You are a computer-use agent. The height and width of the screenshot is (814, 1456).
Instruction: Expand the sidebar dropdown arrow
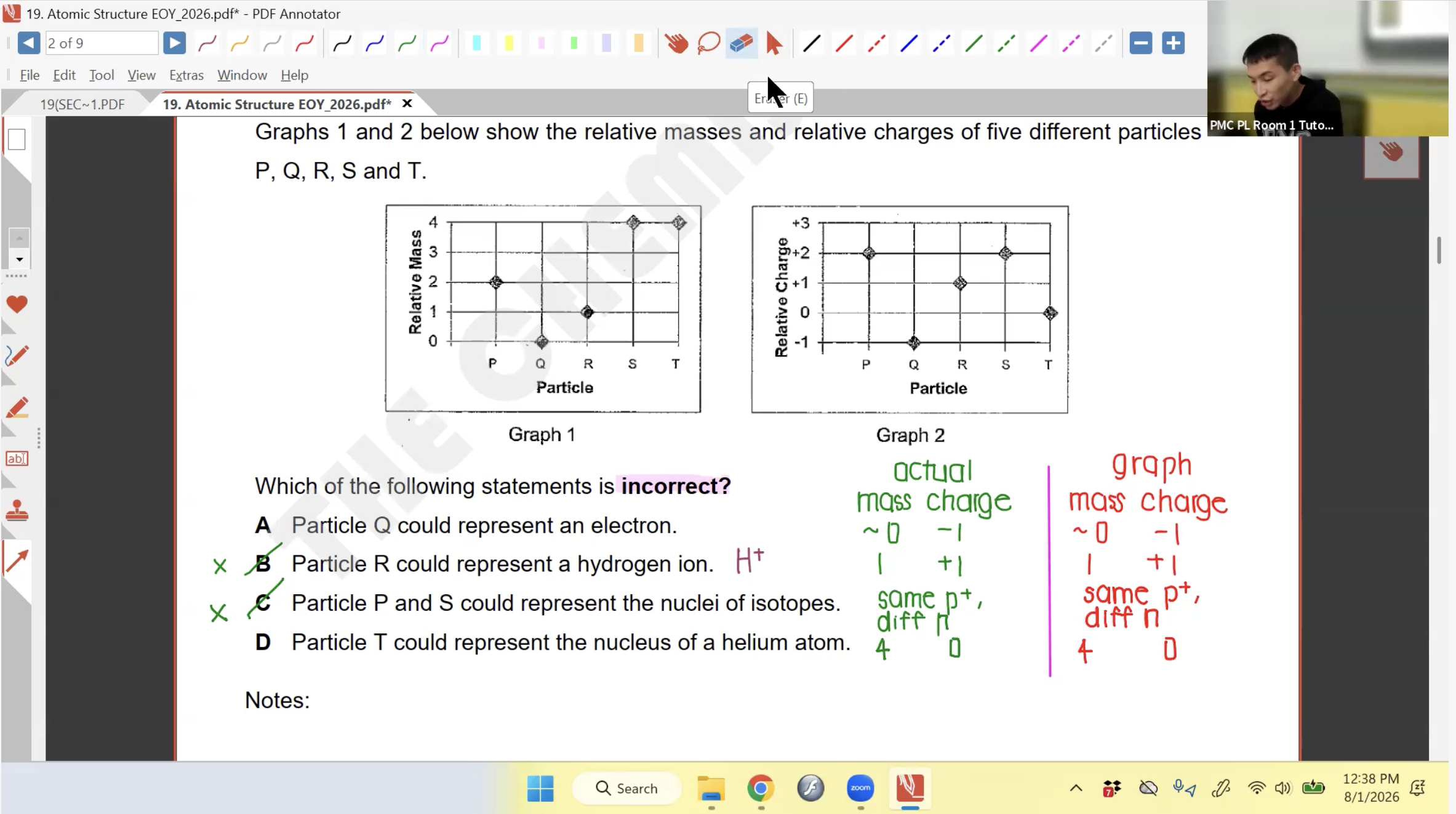[x=19, y=259]
